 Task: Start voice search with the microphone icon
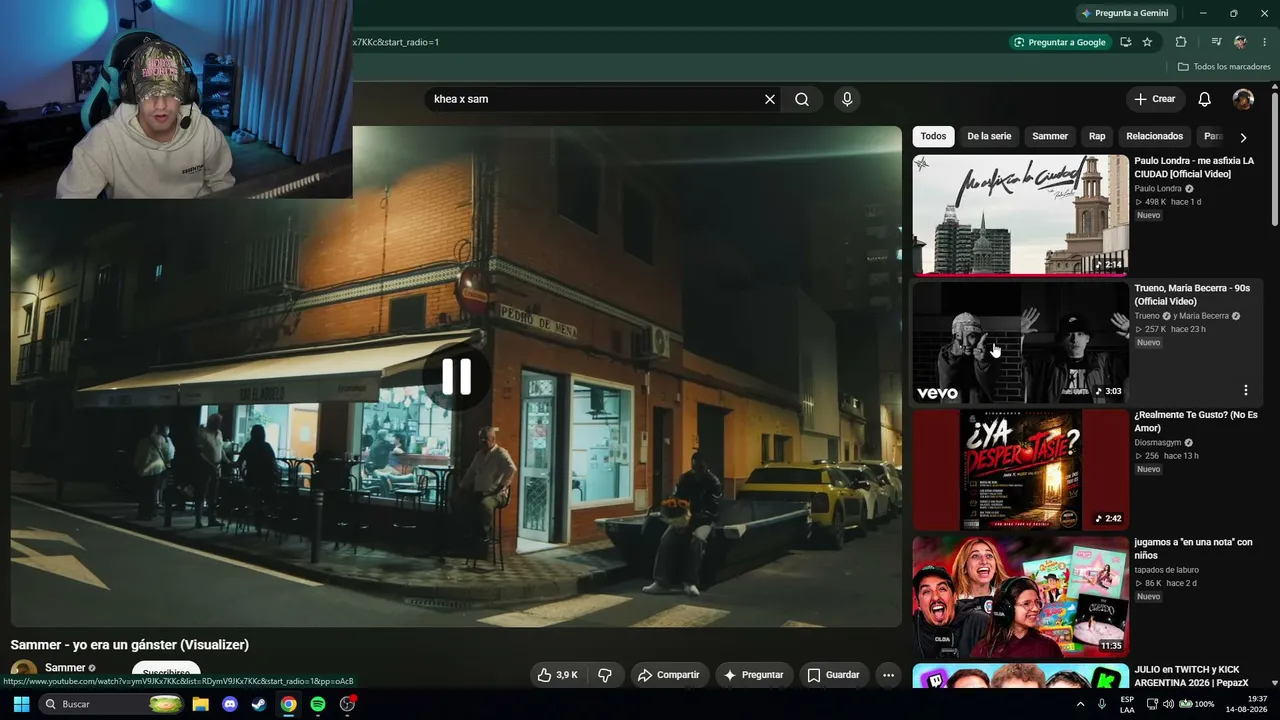(847, 99)
